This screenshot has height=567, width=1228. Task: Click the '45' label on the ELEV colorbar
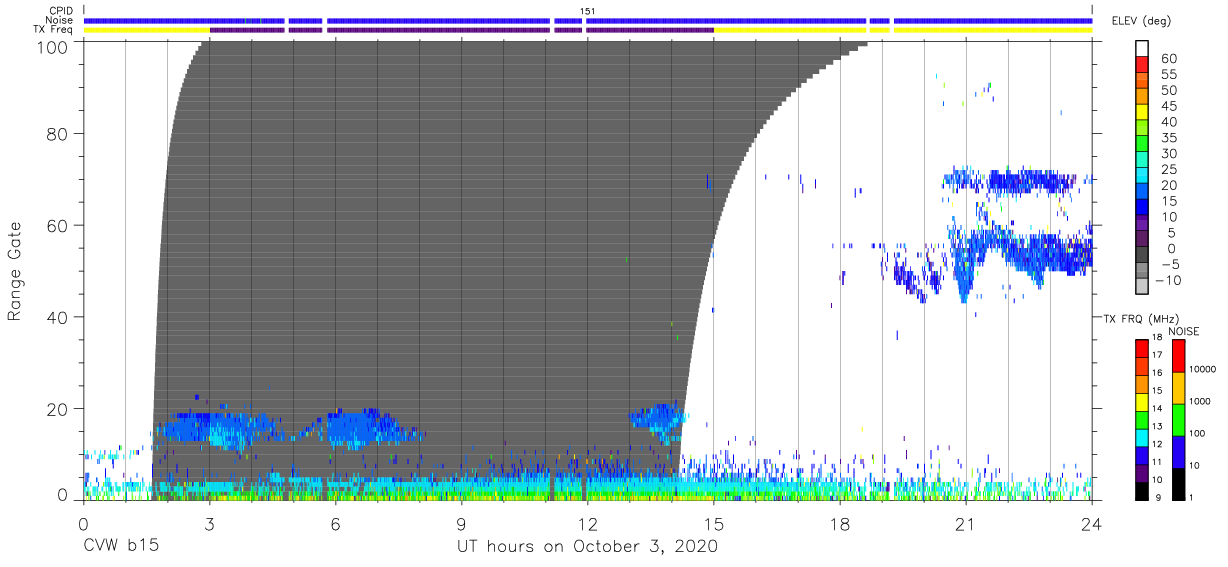click(x=1169, y=106)
